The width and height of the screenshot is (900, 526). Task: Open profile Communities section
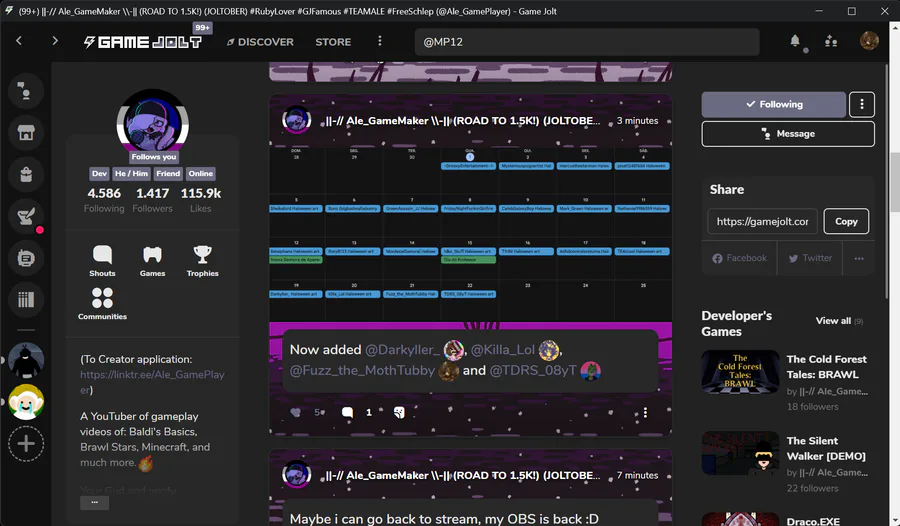click(x=102, y=304)
